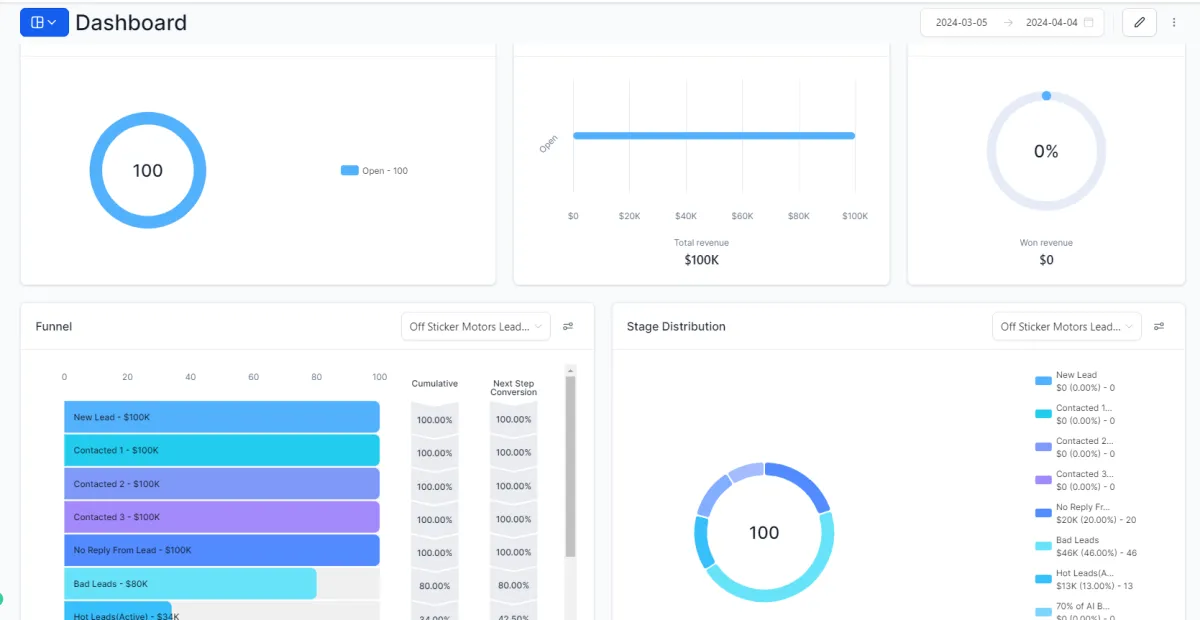Toggle the Open - 100 legend item
Viewport: 1200px width, 620px height.
(375, 170)
